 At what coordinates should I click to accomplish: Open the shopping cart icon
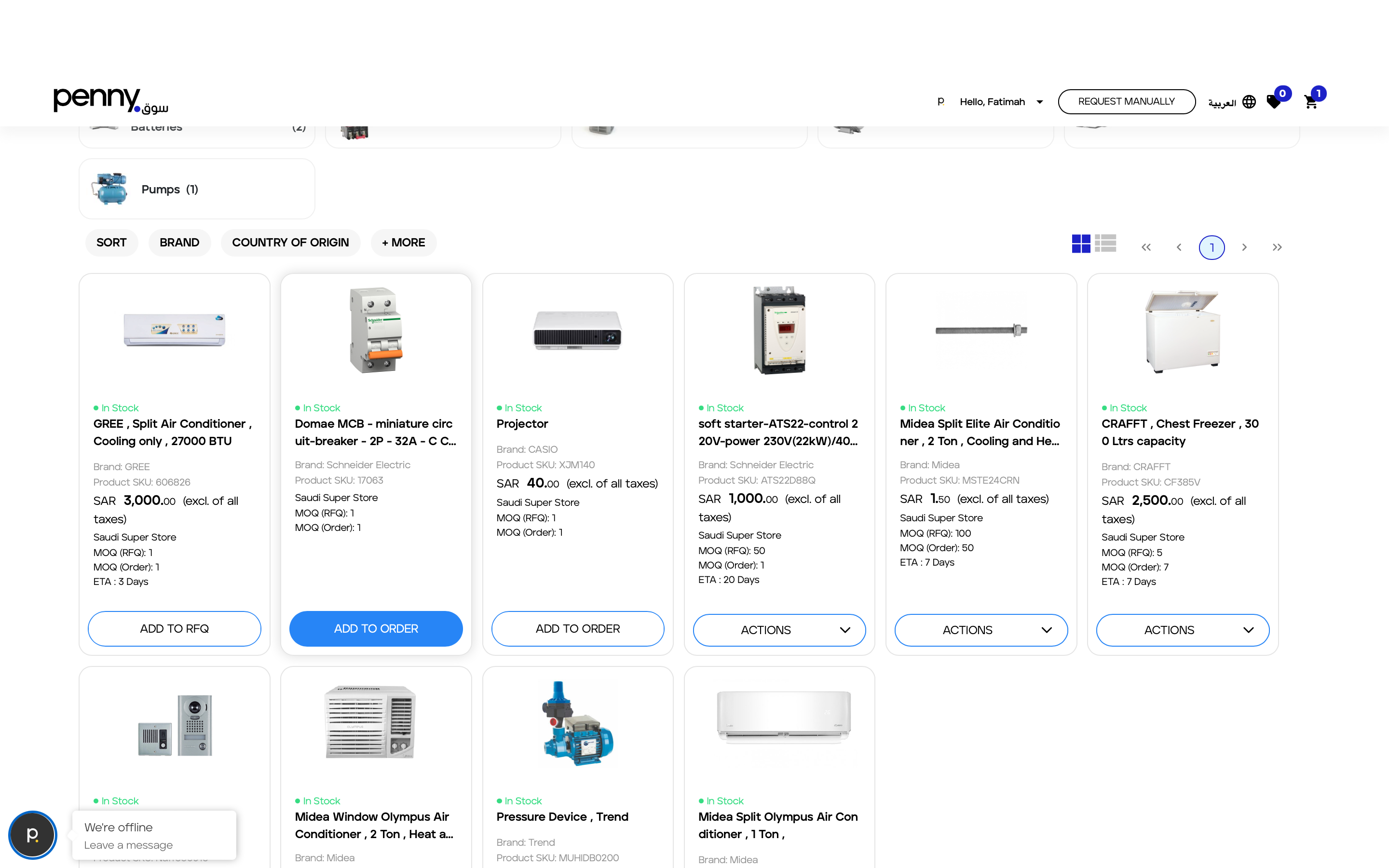click(1310, 102)
